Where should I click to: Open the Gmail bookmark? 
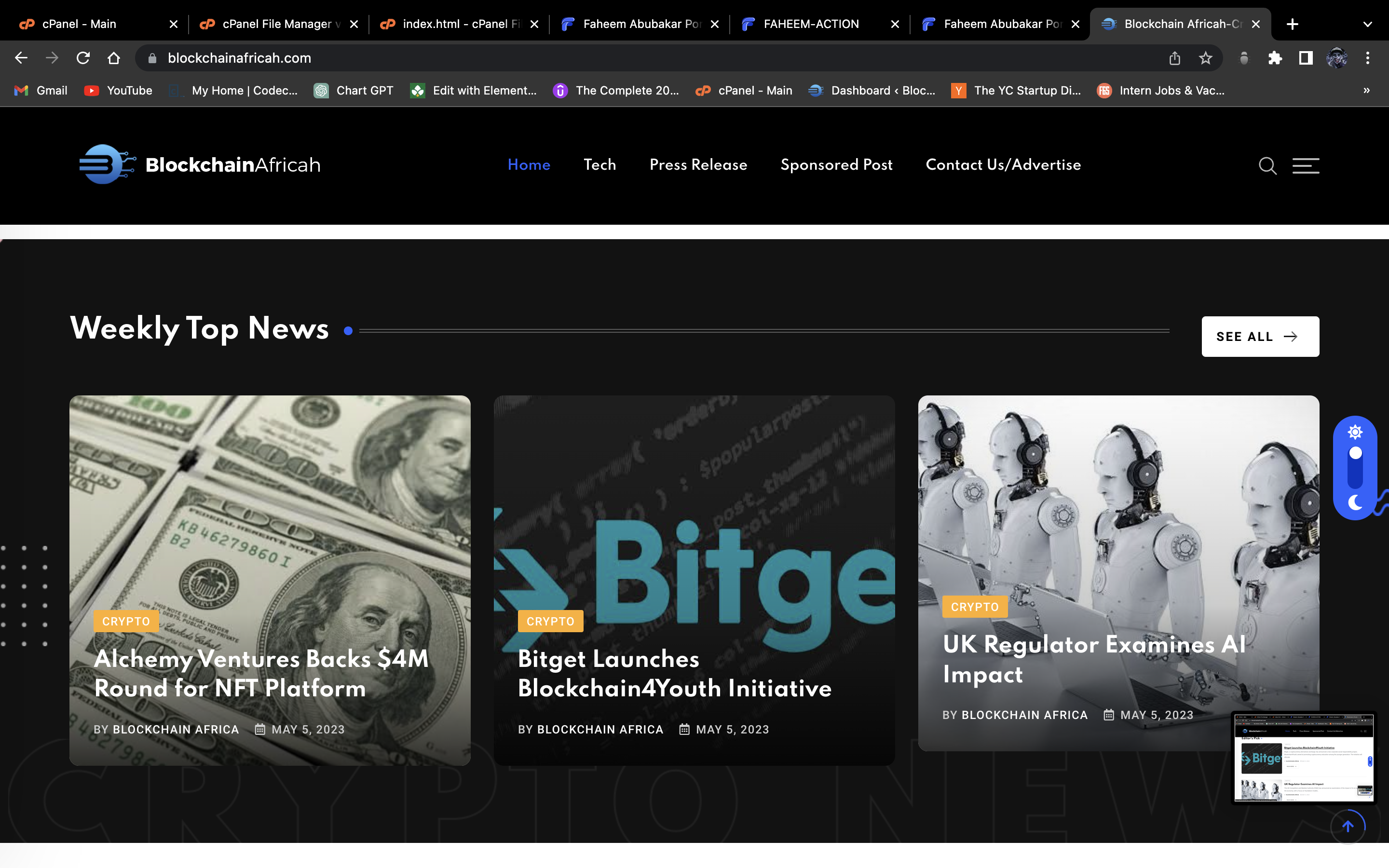(41, 91)
